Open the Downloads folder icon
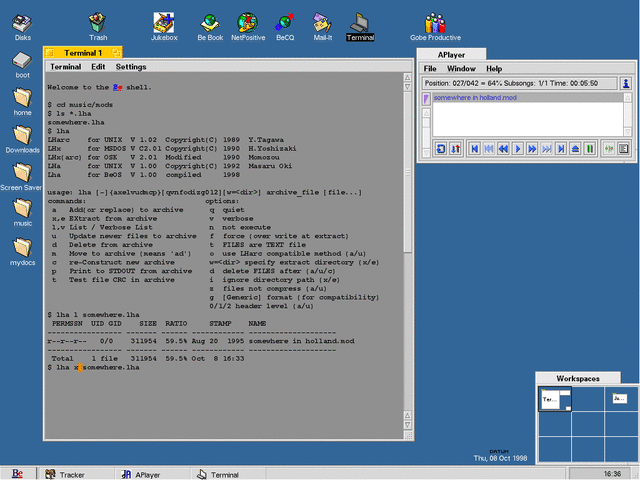640x480 pixels. tap(22, 139)
